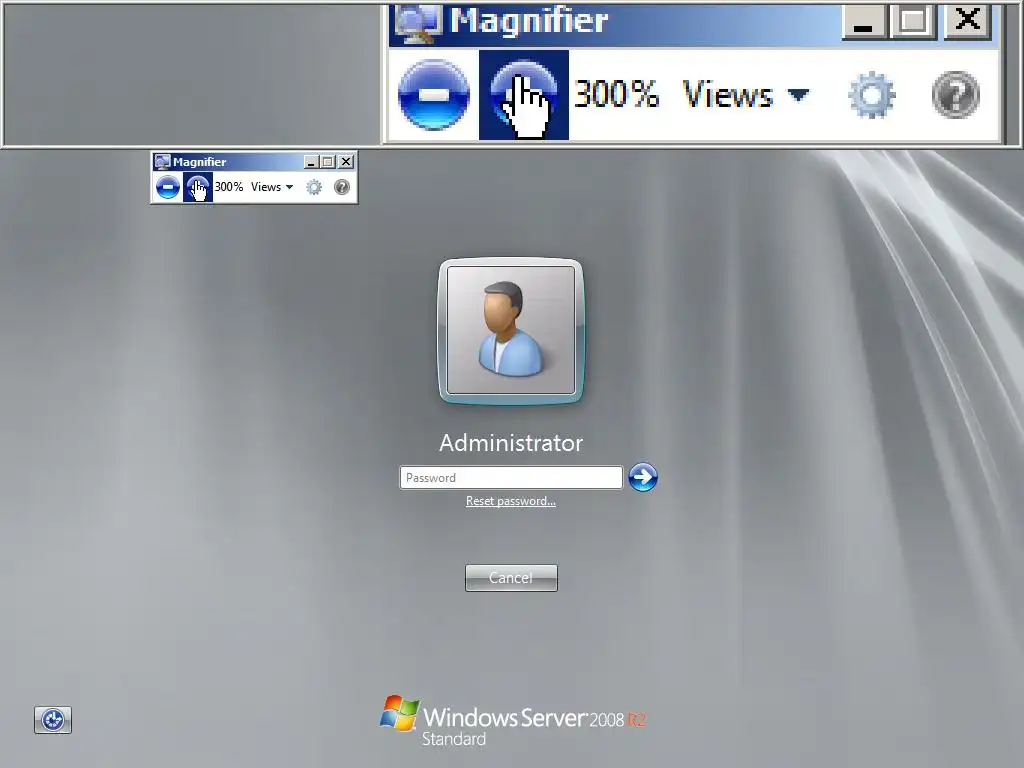Image resolution: width=1024 pixels, height=768 pixels.
Task: Focus the Password input field
Action: (x=511, y=477)
